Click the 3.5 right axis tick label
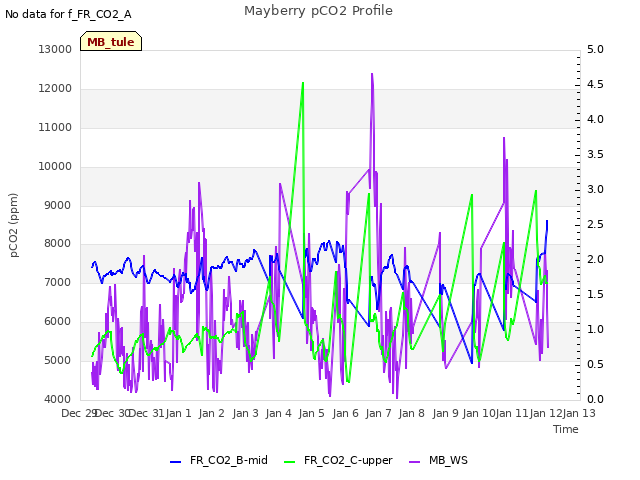The width and height of the screenshot is (640, 480). point(595,155)
